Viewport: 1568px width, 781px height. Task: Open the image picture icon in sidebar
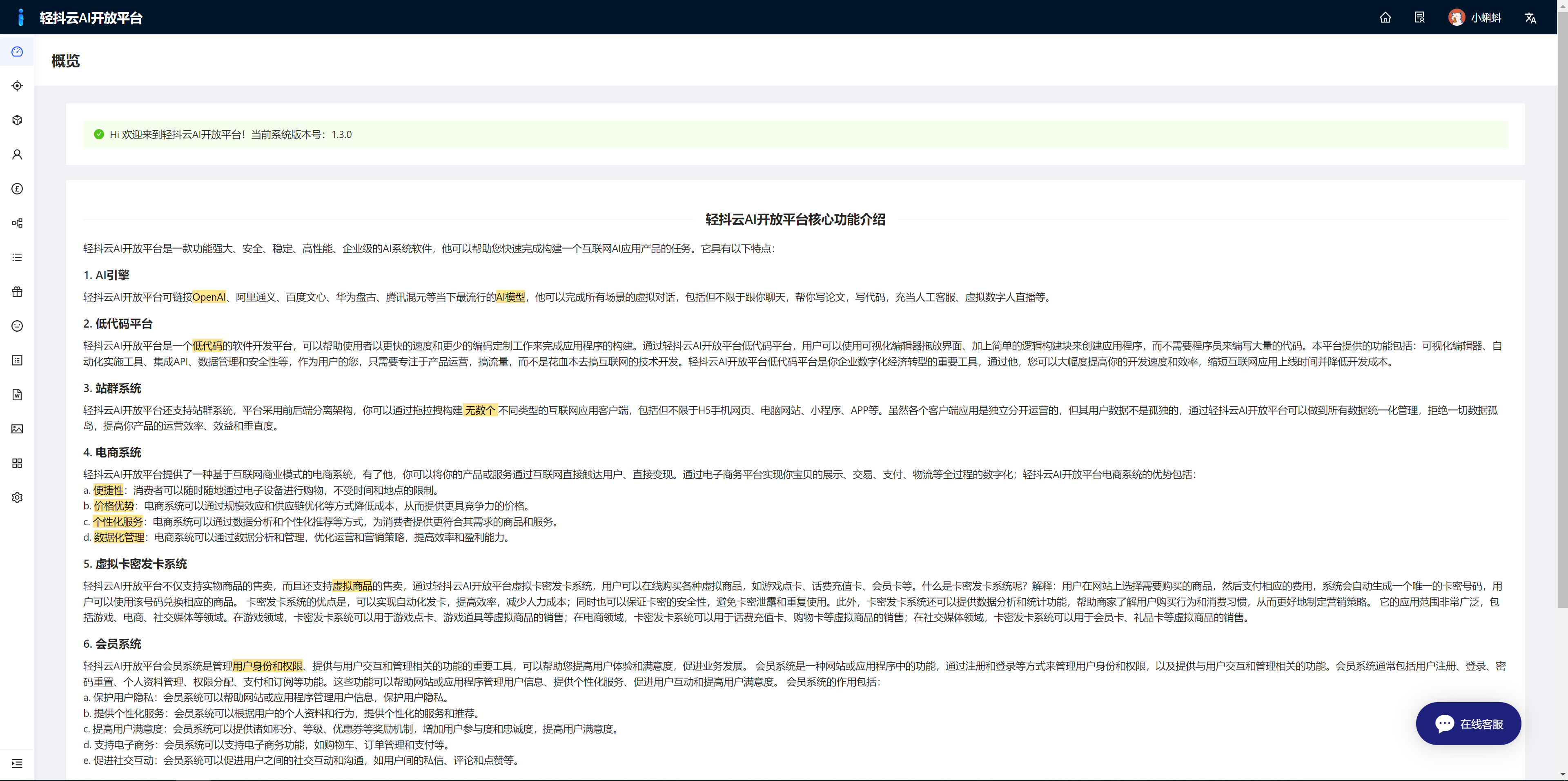17,429
